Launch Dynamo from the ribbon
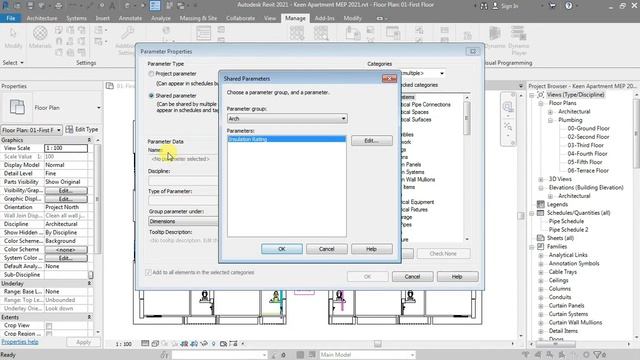640x360 pixels. tap(495, 38)
